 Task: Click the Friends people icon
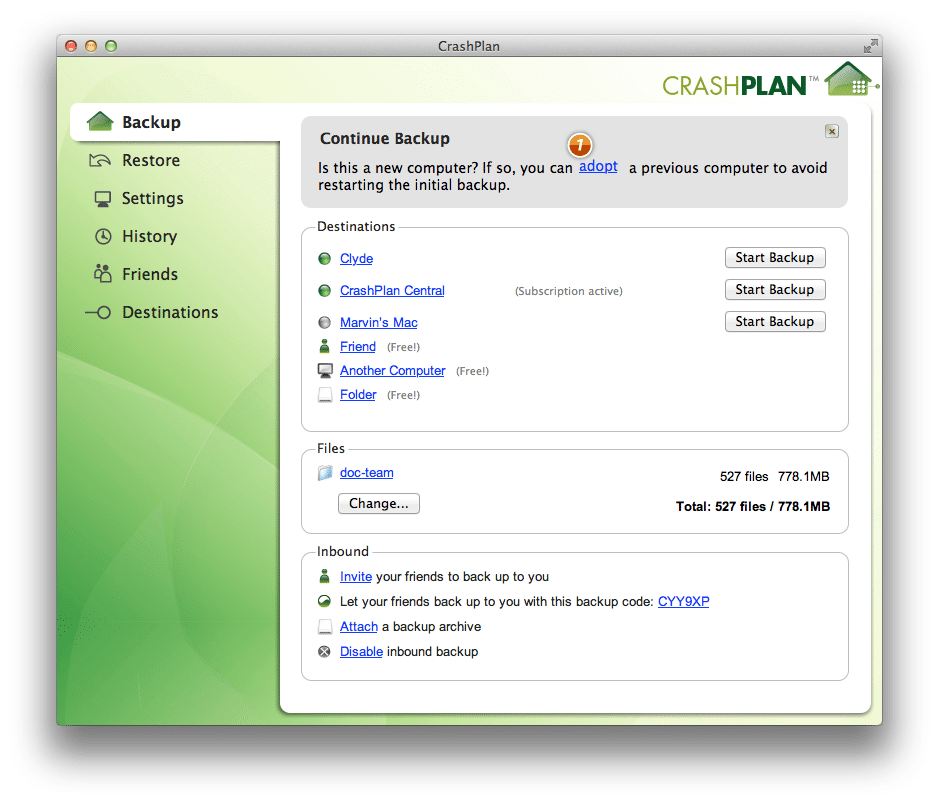pos(102,274)
